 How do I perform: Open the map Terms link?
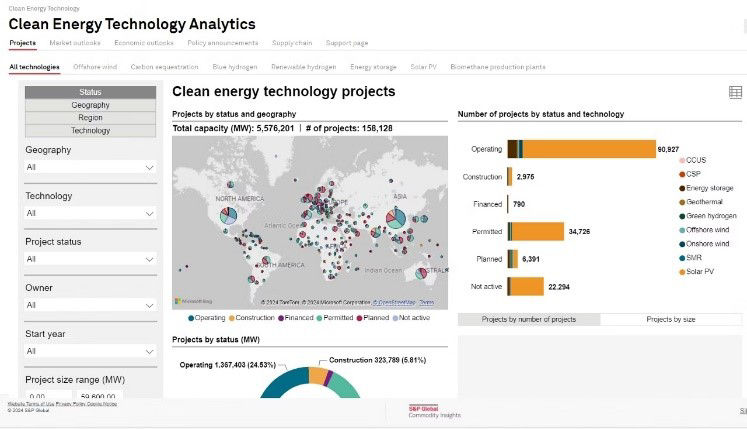click(x=426, y=302)
